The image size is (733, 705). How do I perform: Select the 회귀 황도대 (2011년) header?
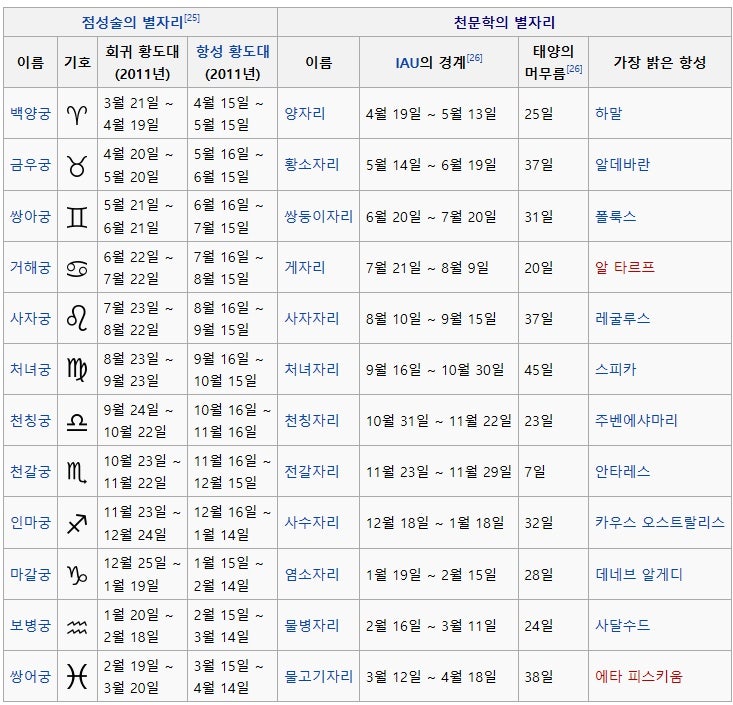143,63
